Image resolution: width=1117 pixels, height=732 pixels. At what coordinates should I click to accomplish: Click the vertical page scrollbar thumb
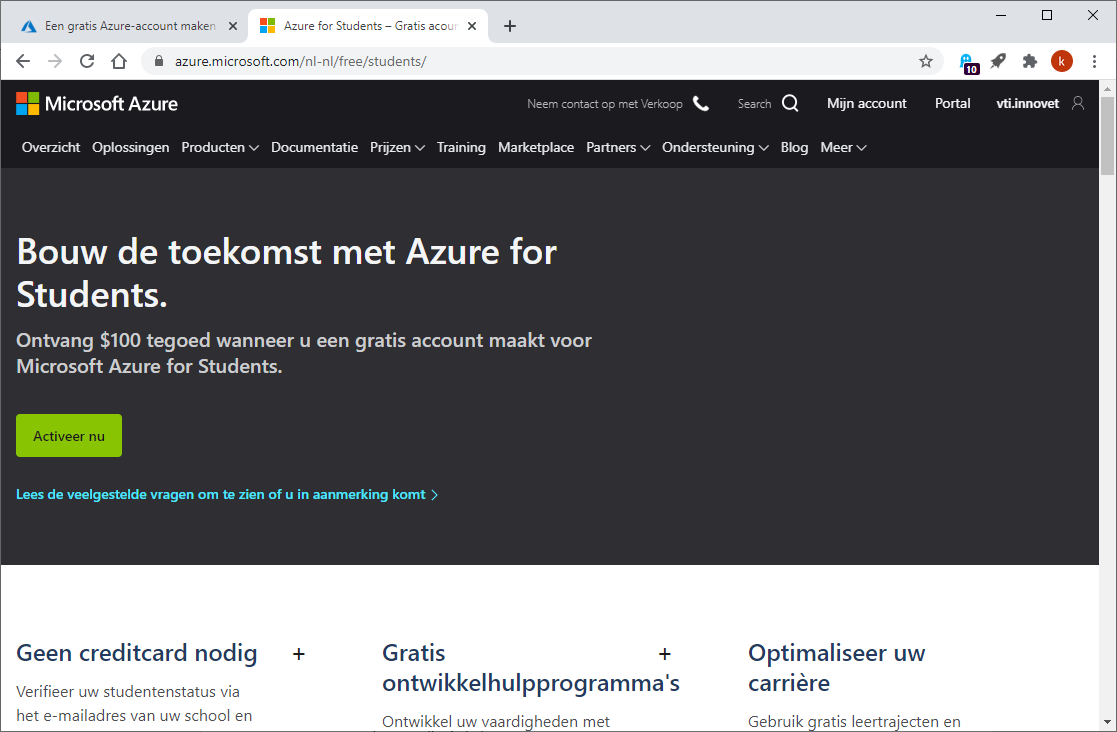pos(1107,135)
